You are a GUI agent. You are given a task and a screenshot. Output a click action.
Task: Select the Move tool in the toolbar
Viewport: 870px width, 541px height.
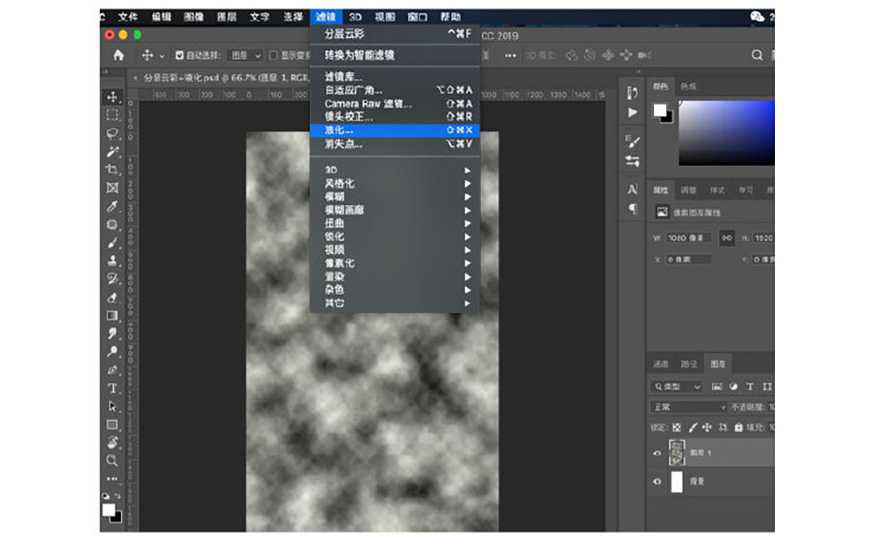[x=113, y=97]
